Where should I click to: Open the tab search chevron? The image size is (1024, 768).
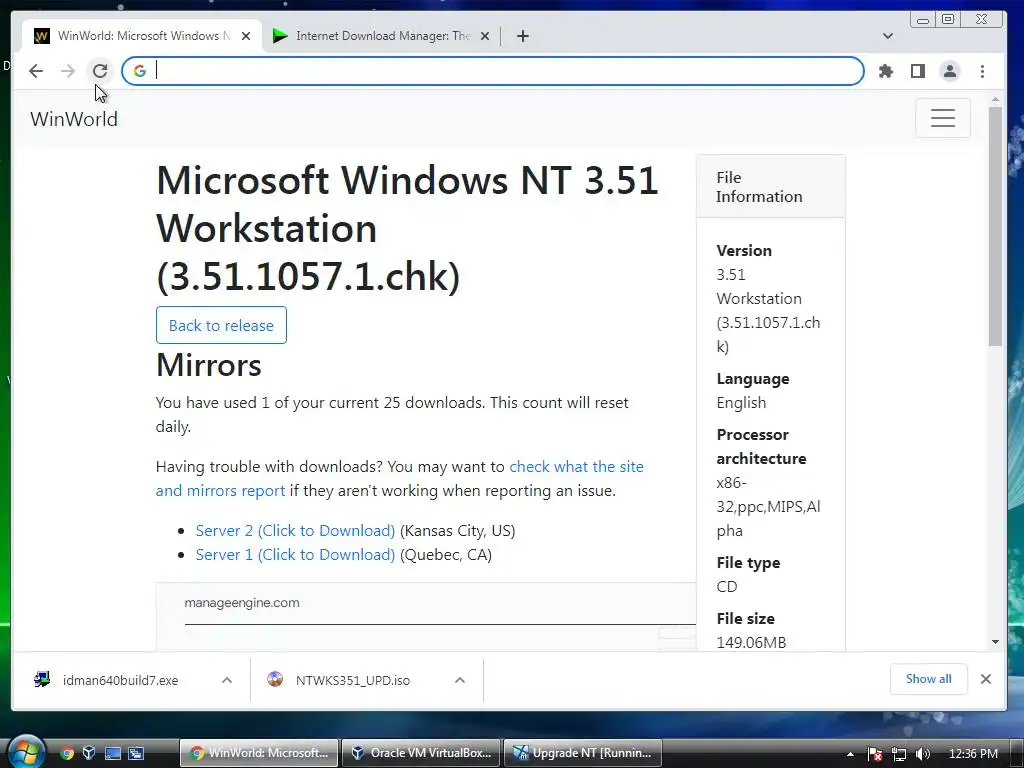click(x=888, y=36)
